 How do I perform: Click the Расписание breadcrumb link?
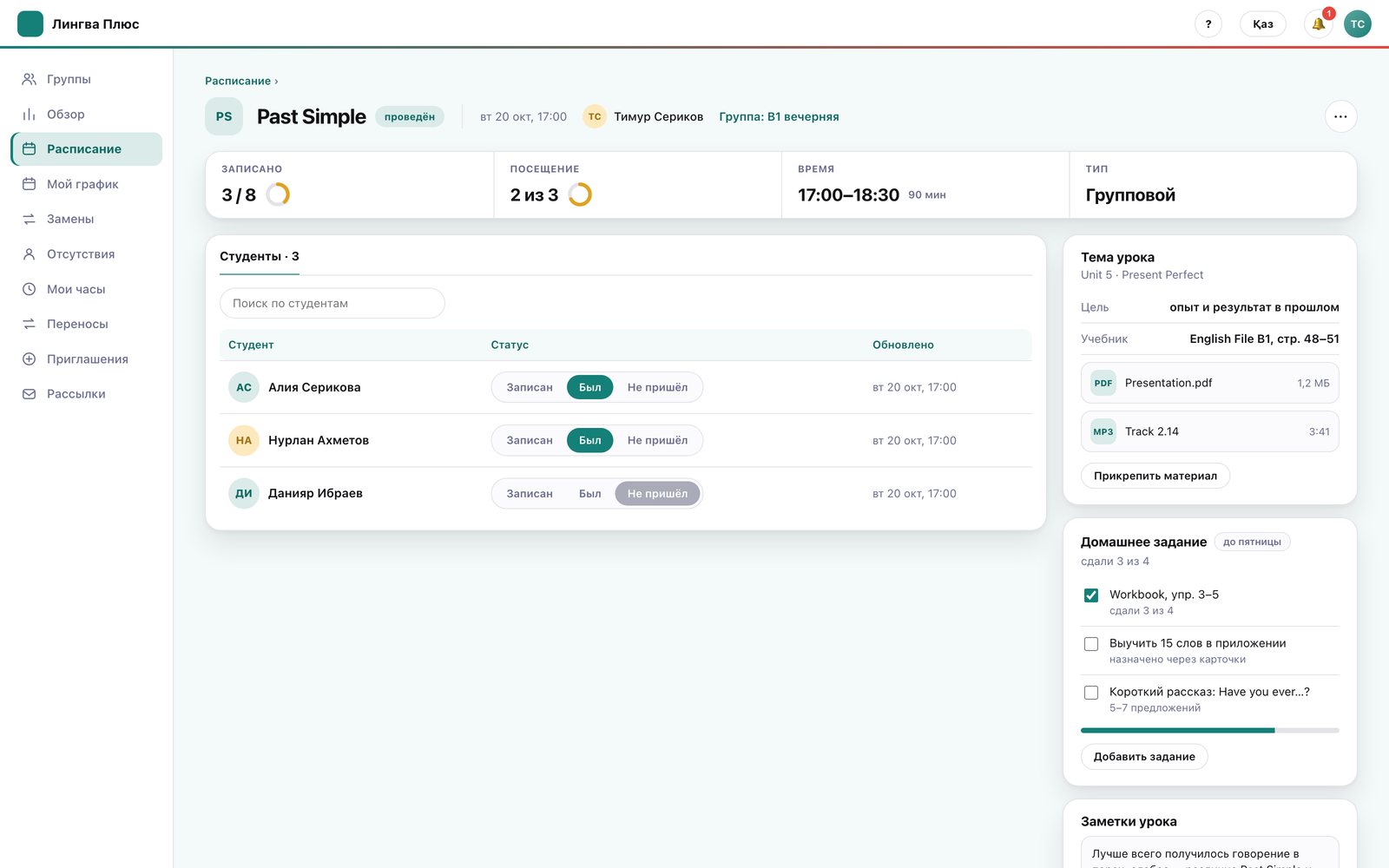[238, 81]
